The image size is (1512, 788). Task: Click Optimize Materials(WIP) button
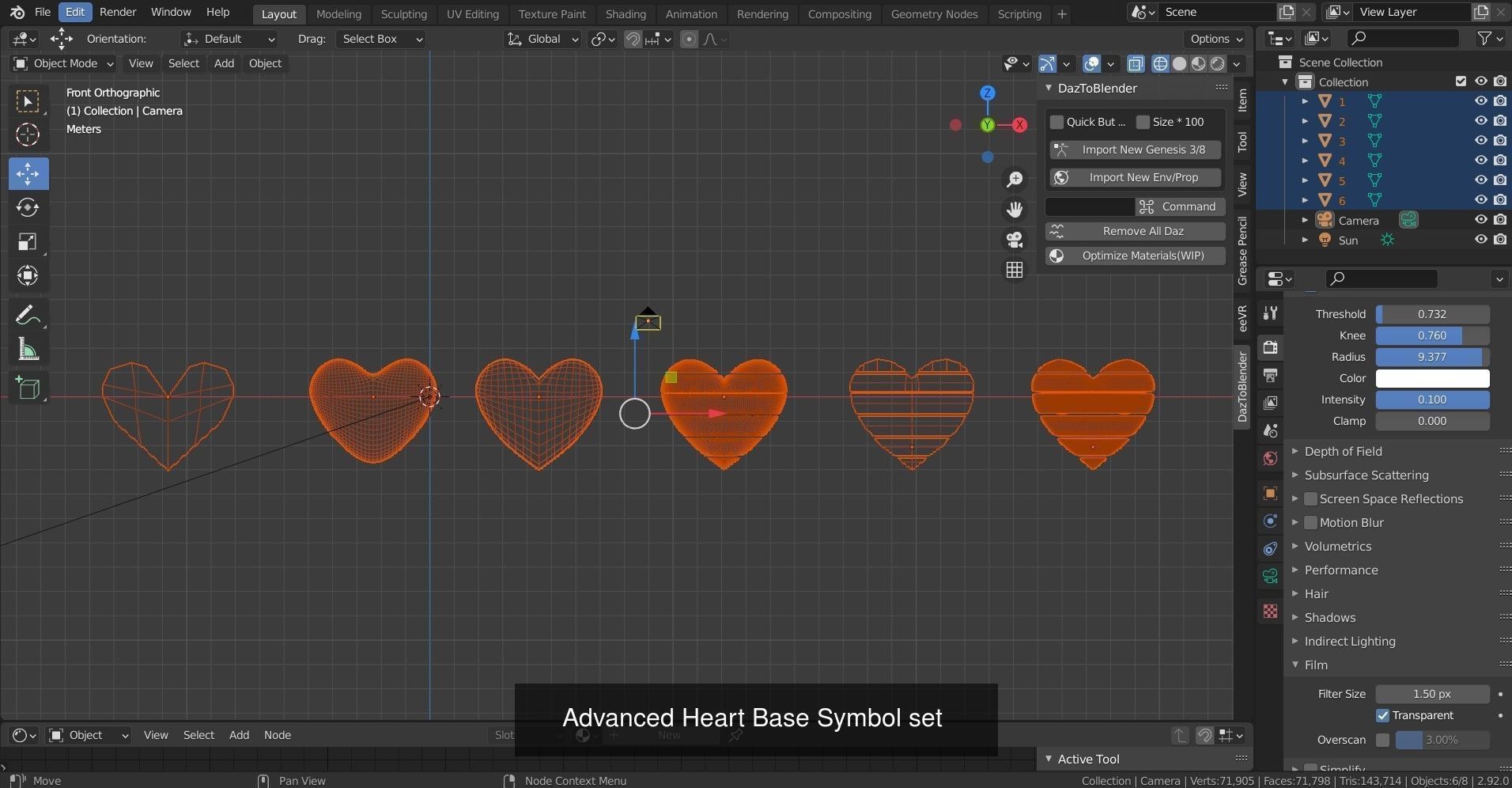pos(1136,256)
